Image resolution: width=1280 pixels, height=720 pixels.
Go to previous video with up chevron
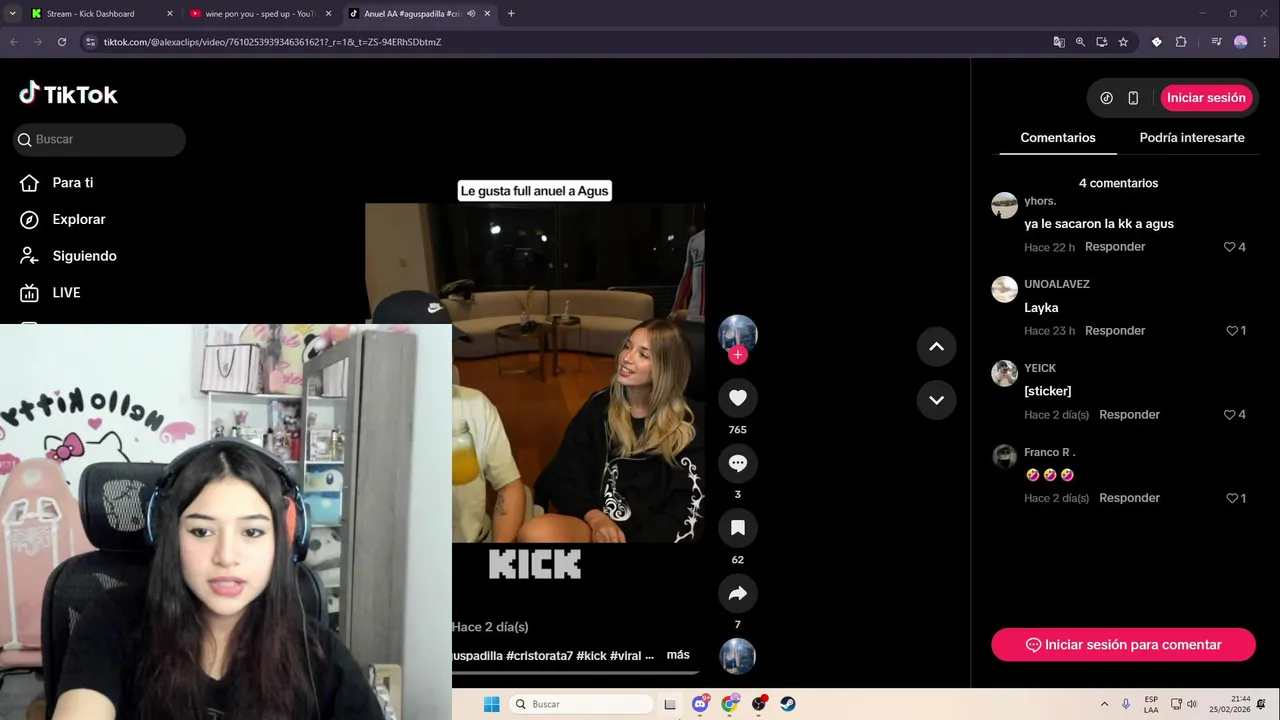(x=936, y=346)
